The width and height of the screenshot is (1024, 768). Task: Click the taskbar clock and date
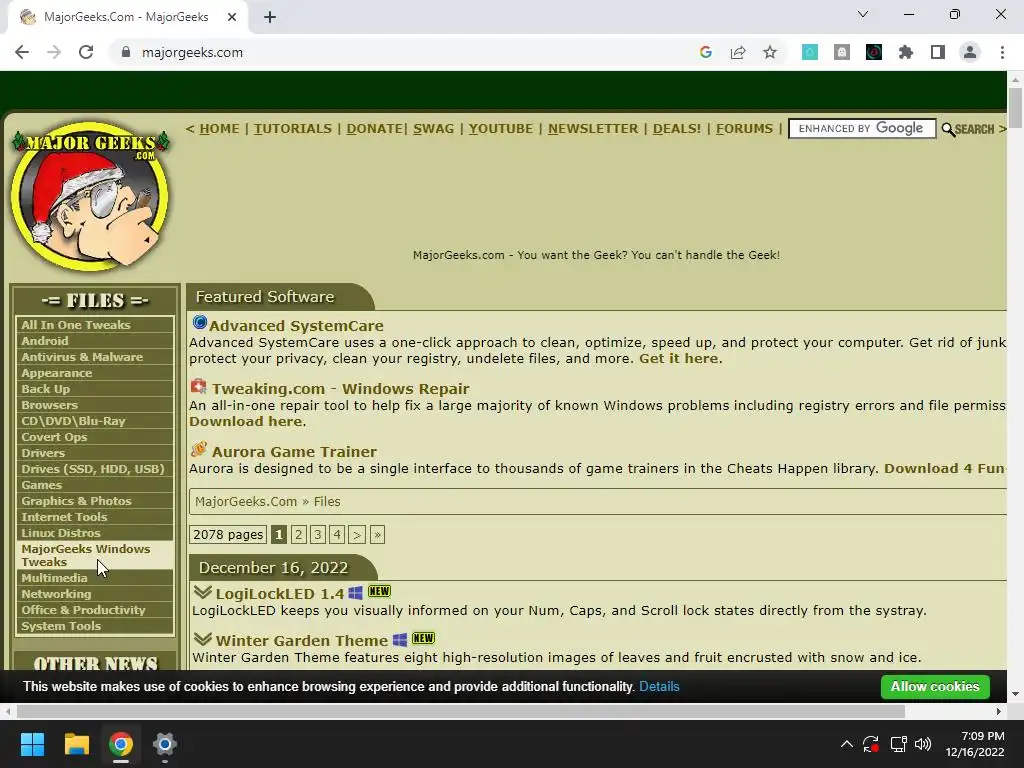pyautogui.click(x=976, y=744)
